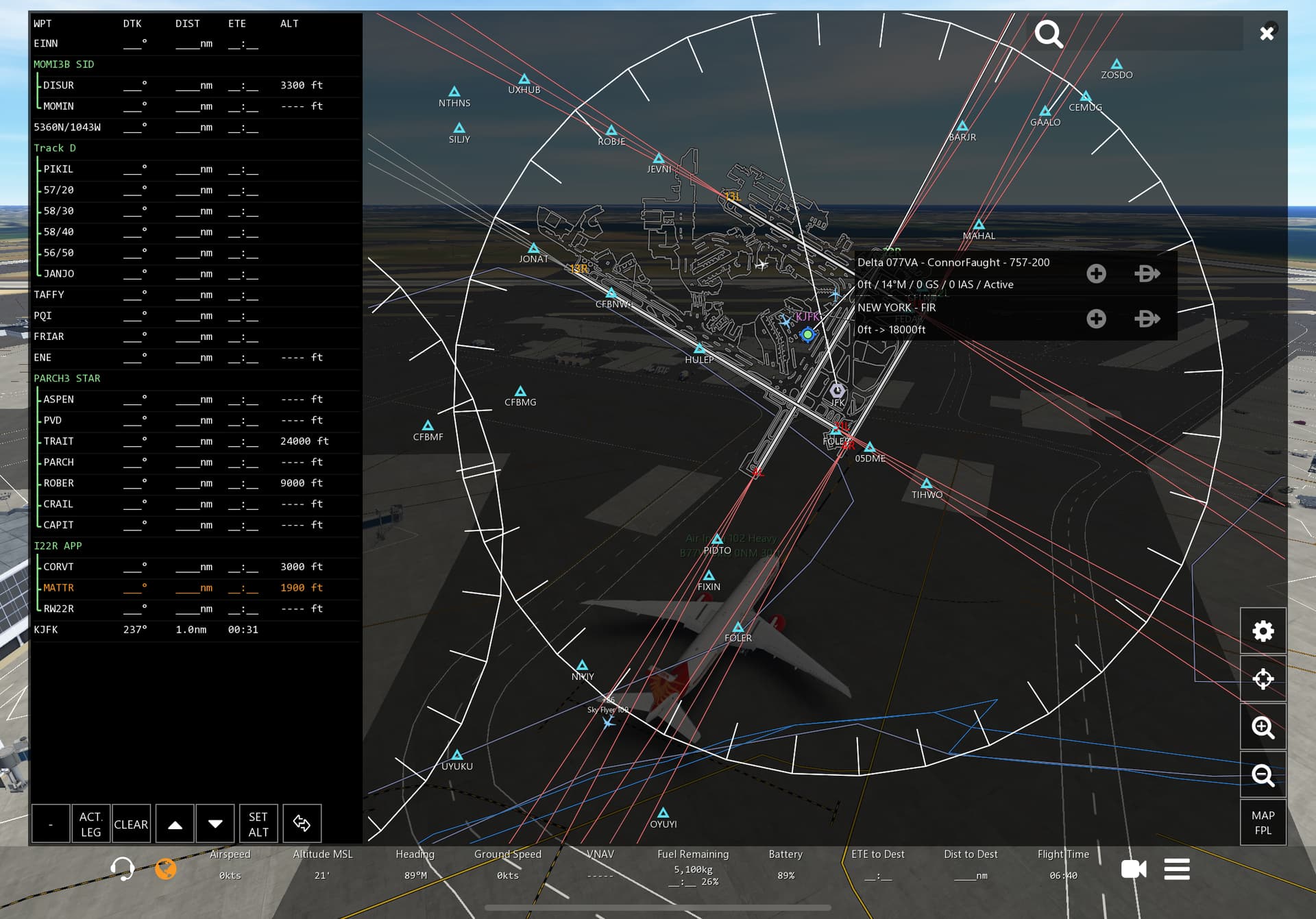Select the PARCH3 STAR procedure header
The image size is (1316, 919).
pyautogui.click(x=67, y=378)
